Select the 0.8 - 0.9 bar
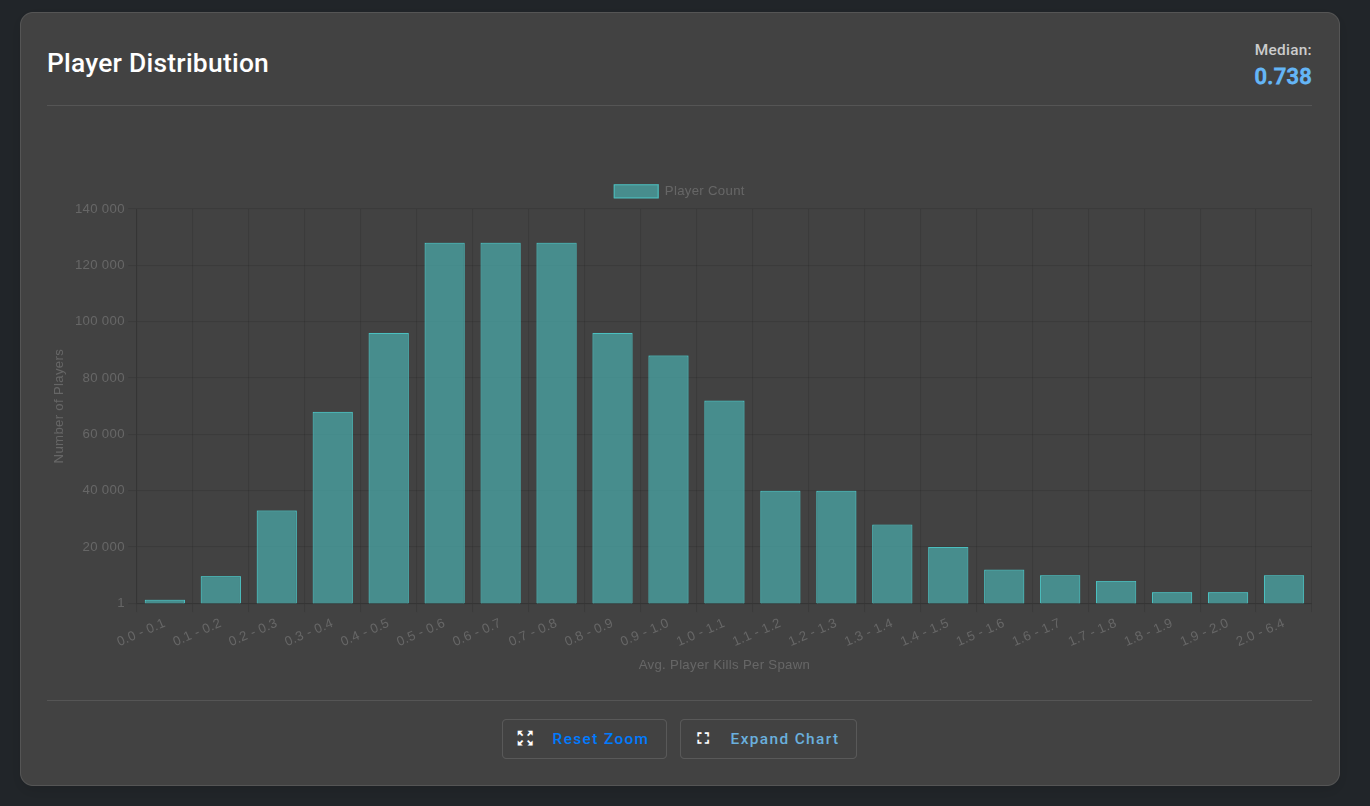 pyautogui.click(x=613, y=468)
